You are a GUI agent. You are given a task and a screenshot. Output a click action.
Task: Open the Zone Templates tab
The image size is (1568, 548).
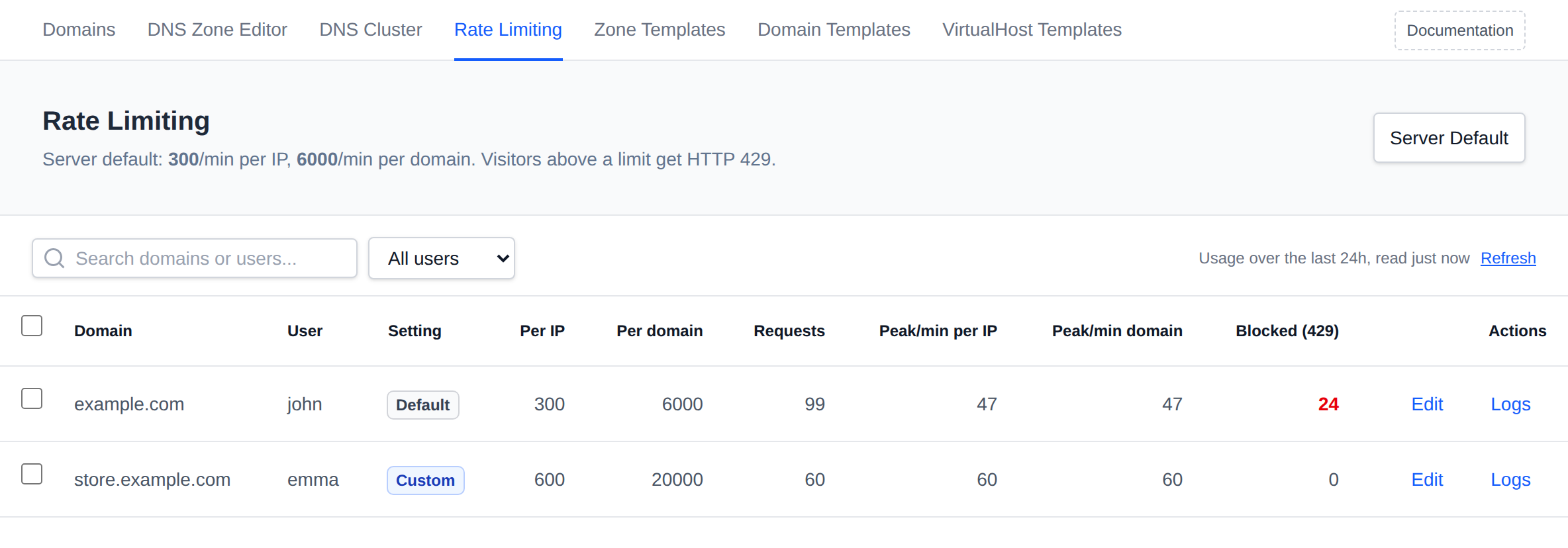660,30
